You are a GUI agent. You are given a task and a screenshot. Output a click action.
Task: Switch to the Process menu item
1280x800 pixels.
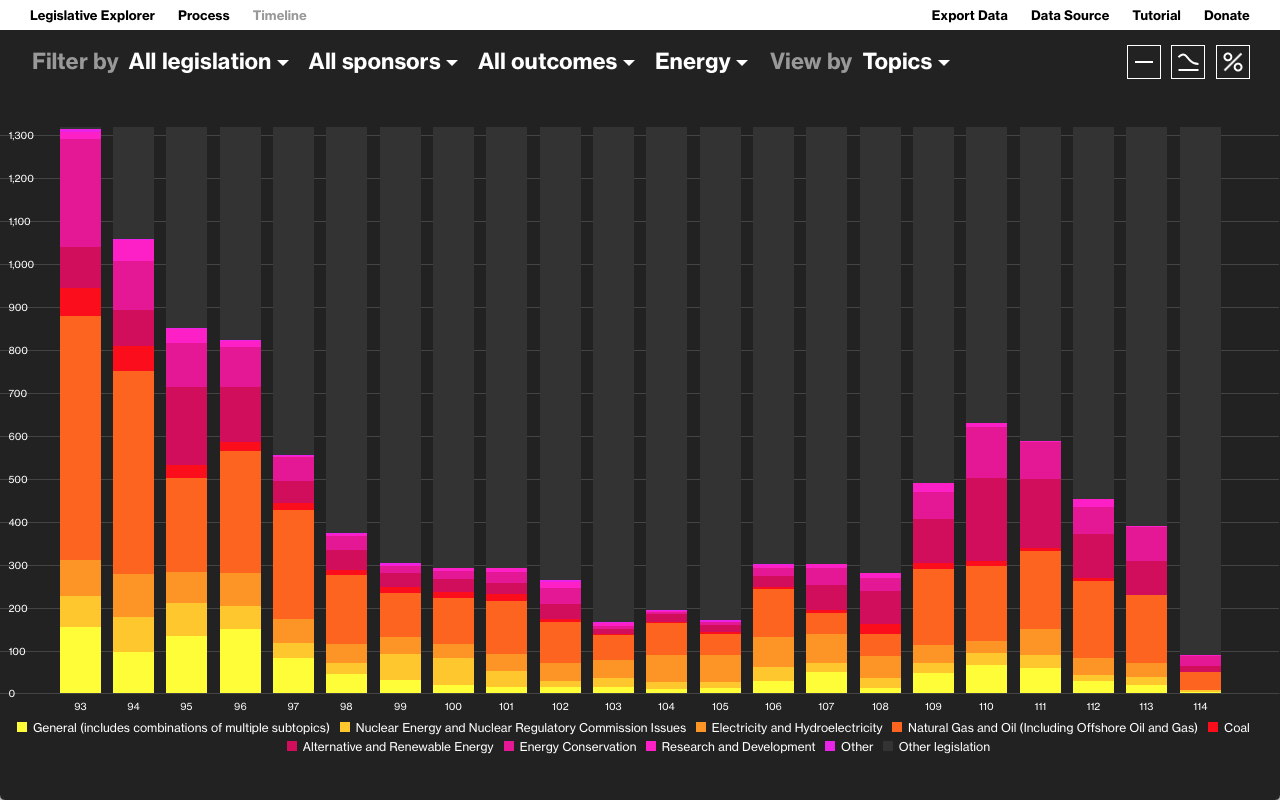coord(203,15)
